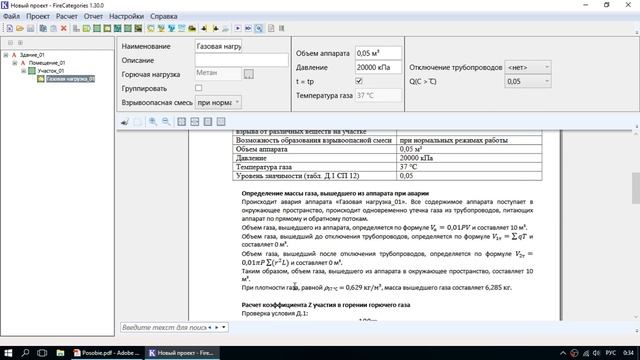
Task: Show hidden system tray icons chevron
Action: [x=563, y=353]
